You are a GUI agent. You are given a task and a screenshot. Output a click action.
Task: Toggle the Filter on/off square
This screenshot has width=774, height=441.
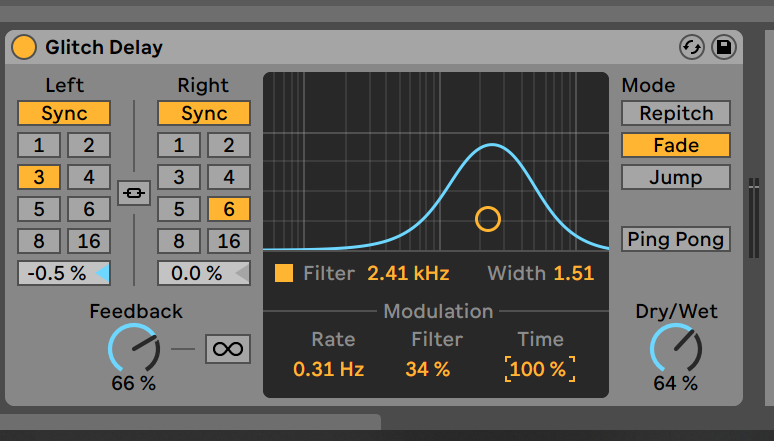[284, 273]
